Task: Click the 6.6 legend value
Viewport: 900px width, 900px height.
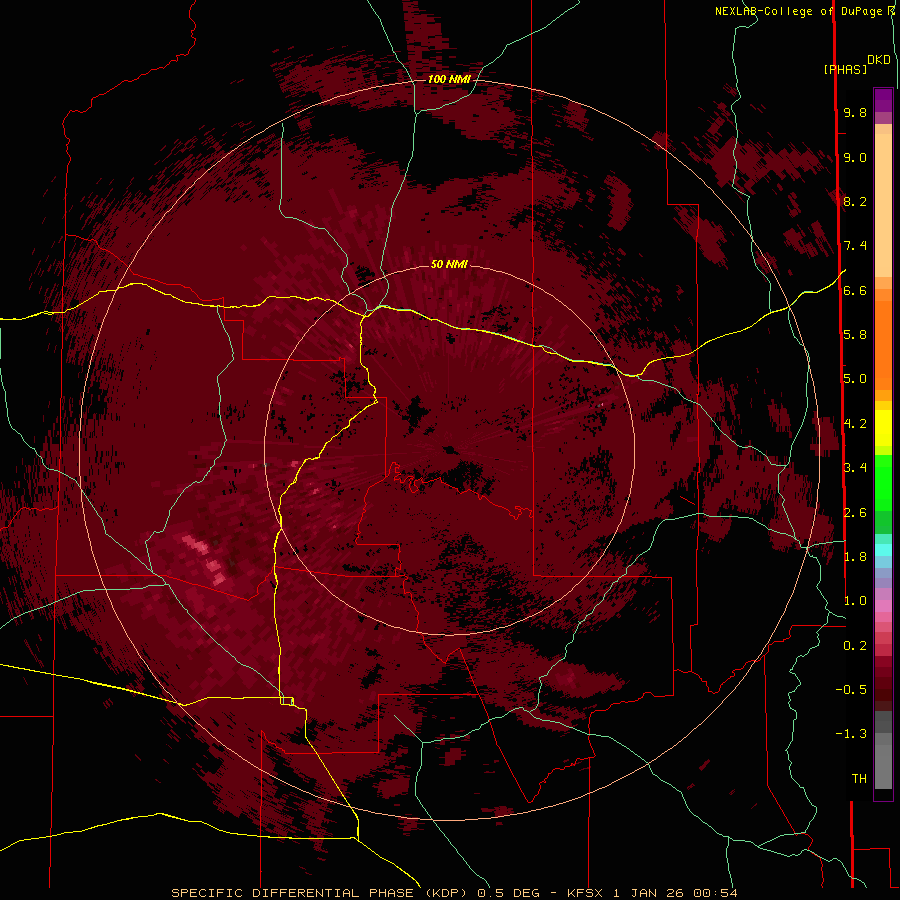Action: click(855, 290)
